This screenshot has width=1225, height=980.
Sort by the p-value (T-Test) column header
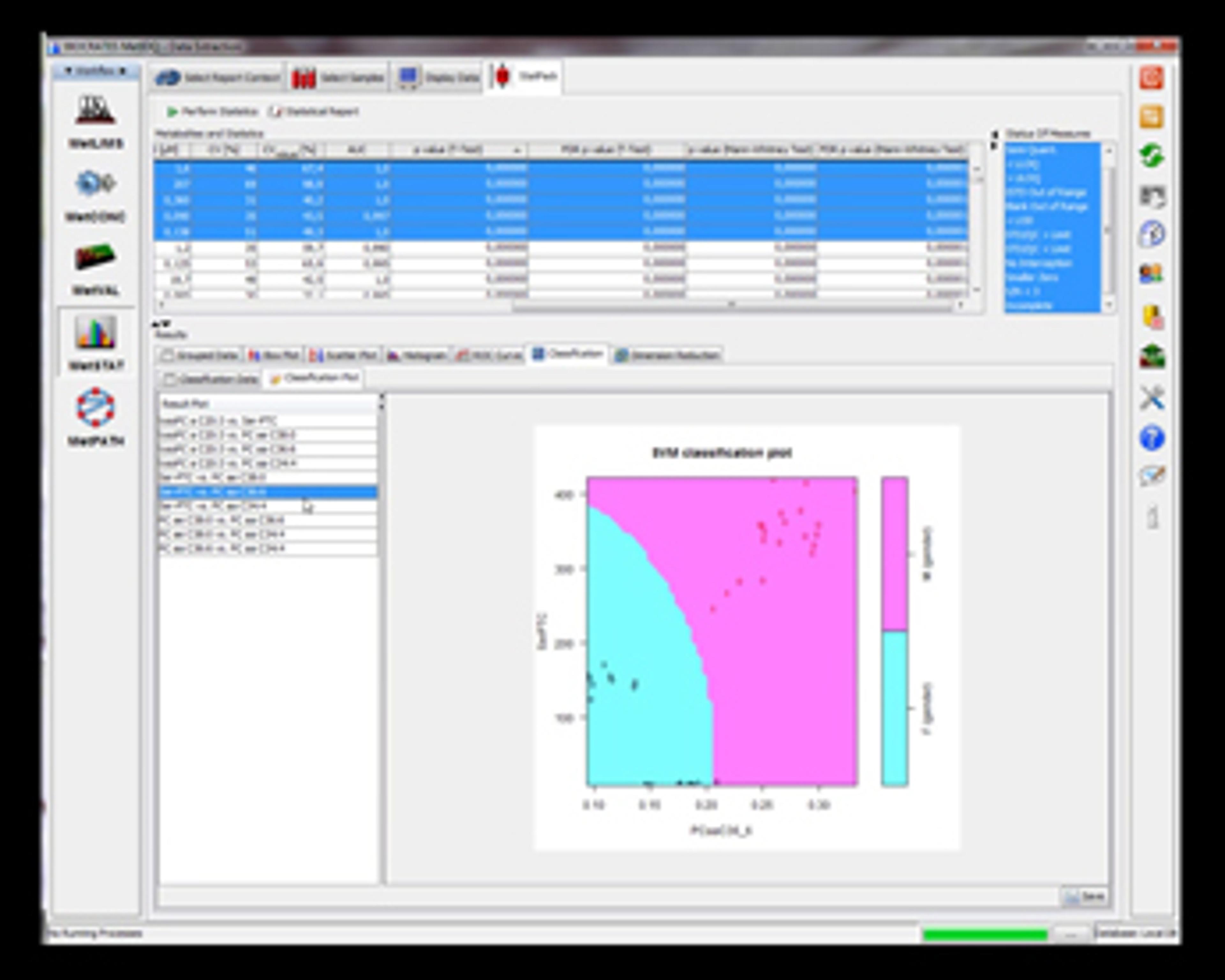(x=449, y=150)
